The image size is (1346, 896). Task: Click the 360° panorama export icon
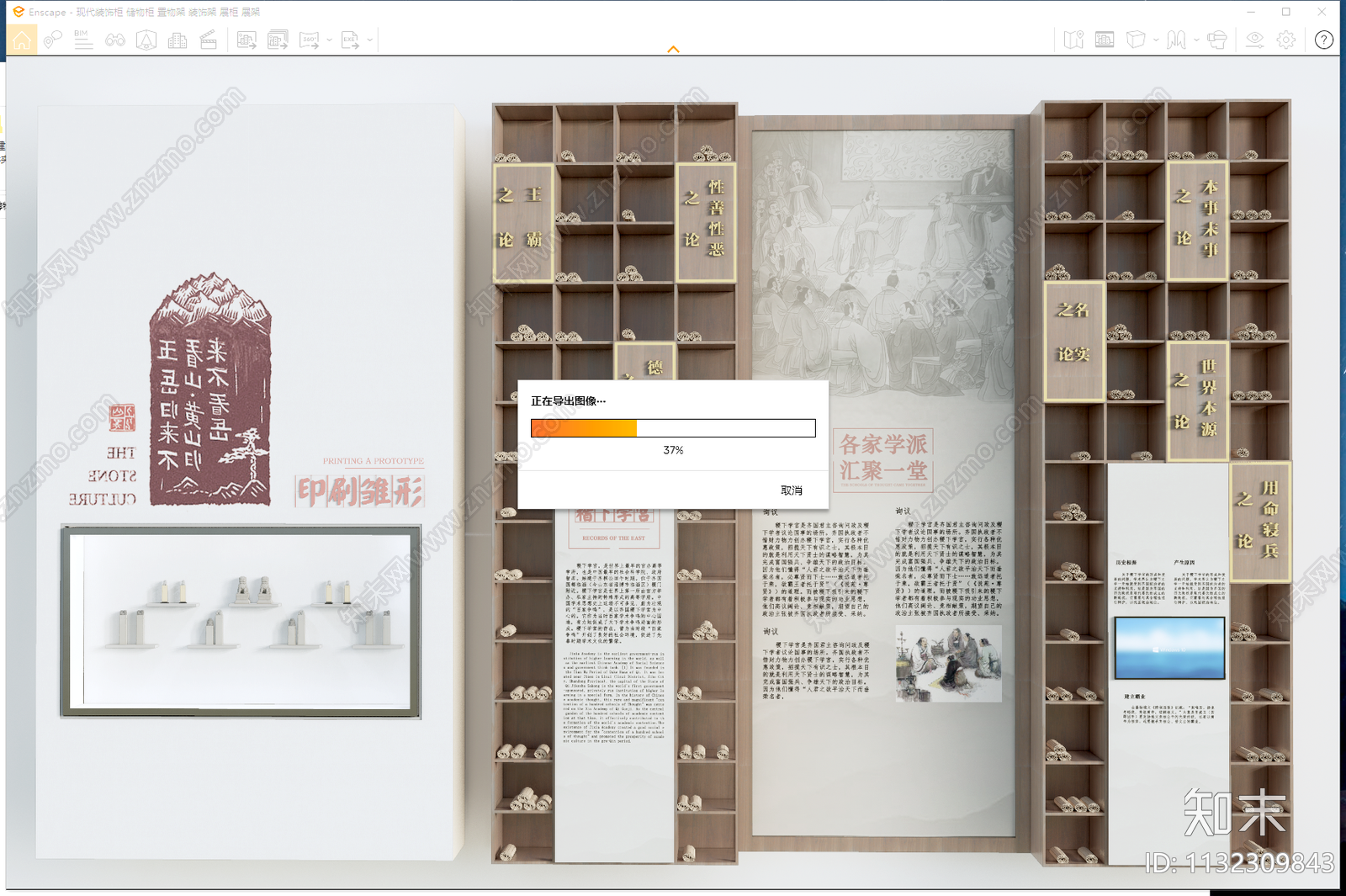click(310, 40)
